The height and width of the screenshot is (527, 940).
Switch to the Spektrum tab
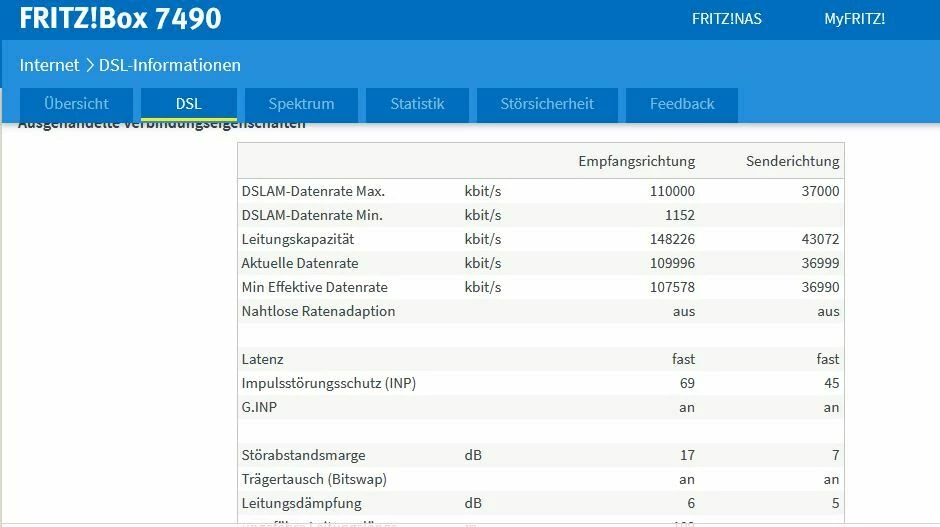(301, 104)
